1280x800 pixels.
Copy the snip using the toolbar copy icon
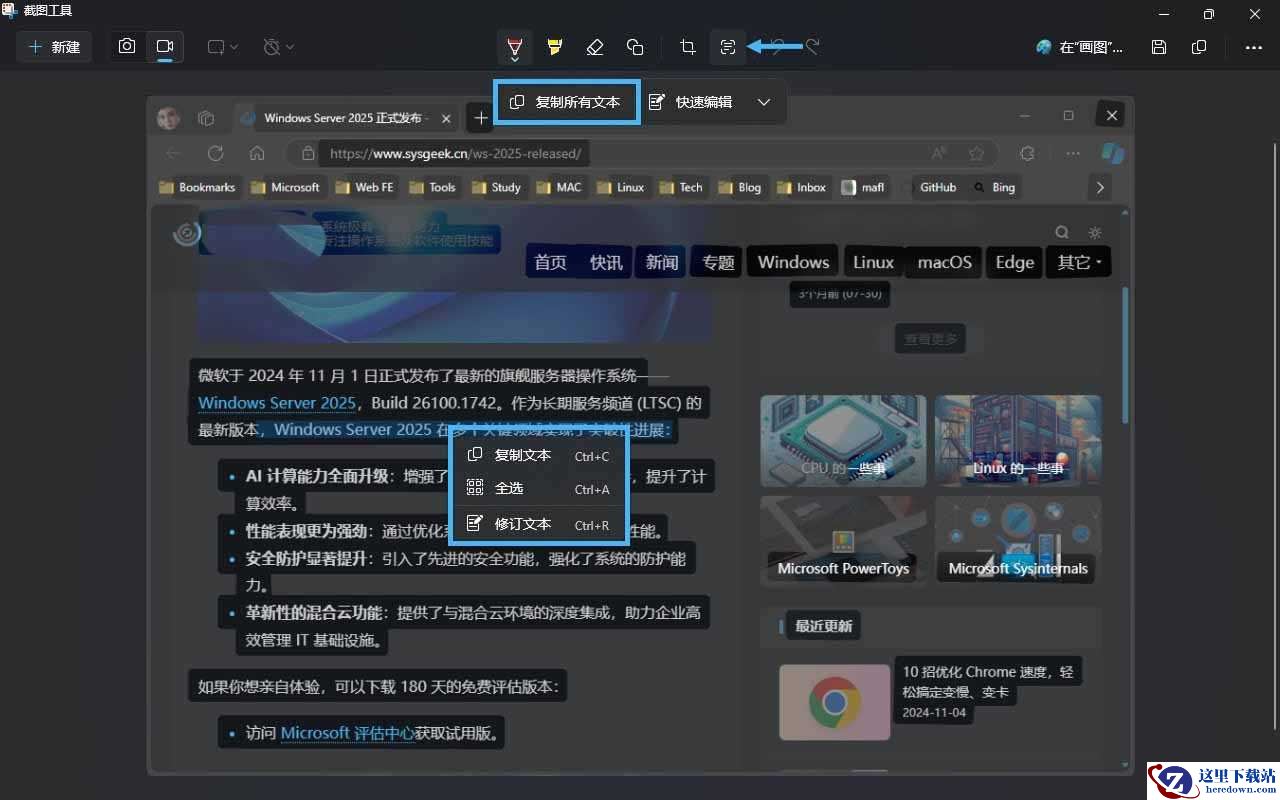1199,47
